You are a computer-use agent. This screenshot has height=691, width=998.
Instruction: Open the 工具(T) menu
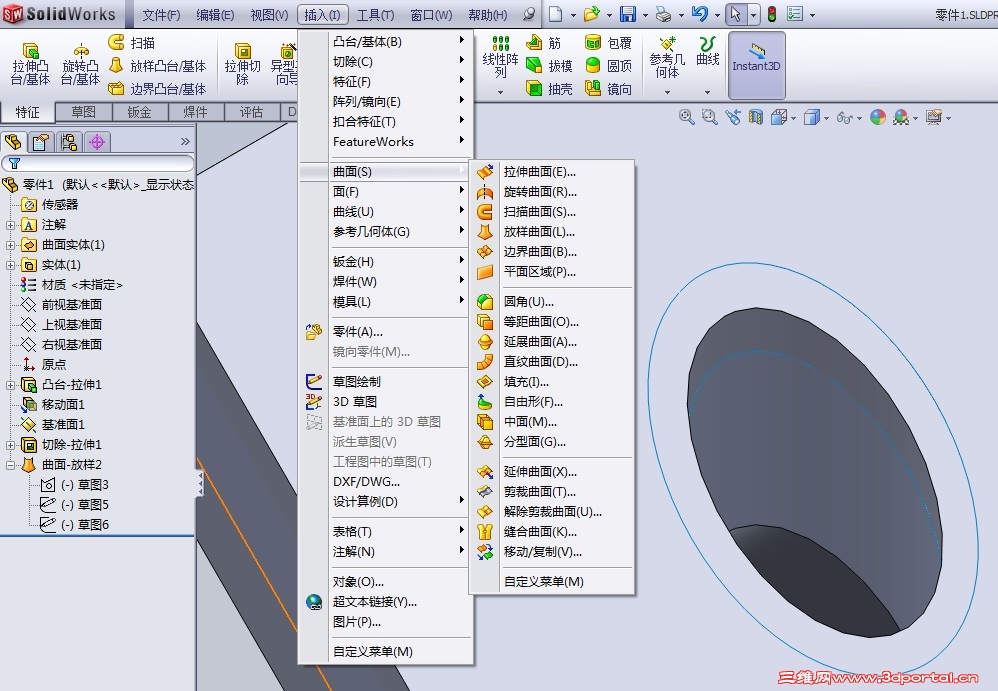[375, 15]
